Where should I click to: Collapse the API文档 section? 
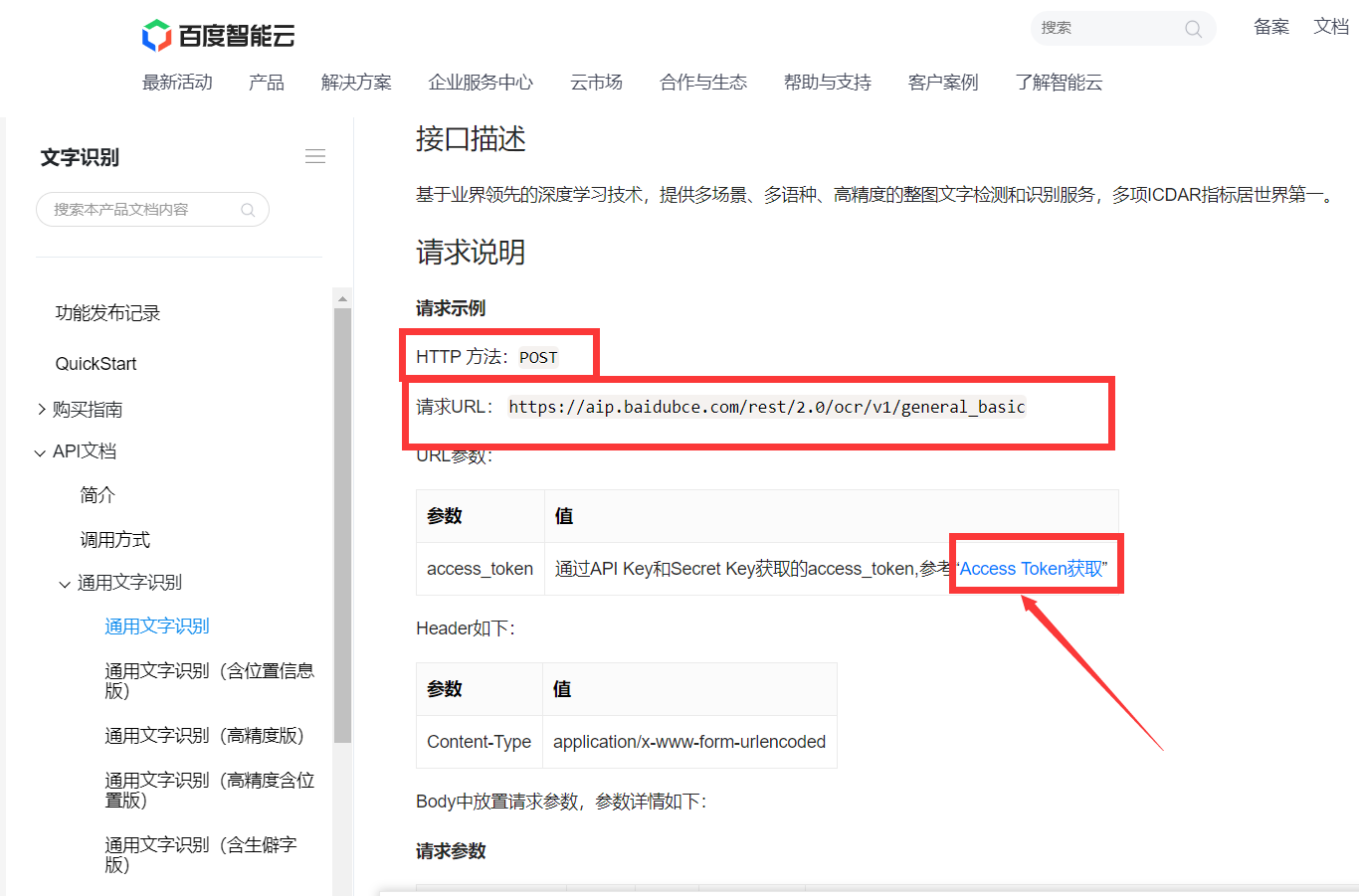tap(41, 452)
